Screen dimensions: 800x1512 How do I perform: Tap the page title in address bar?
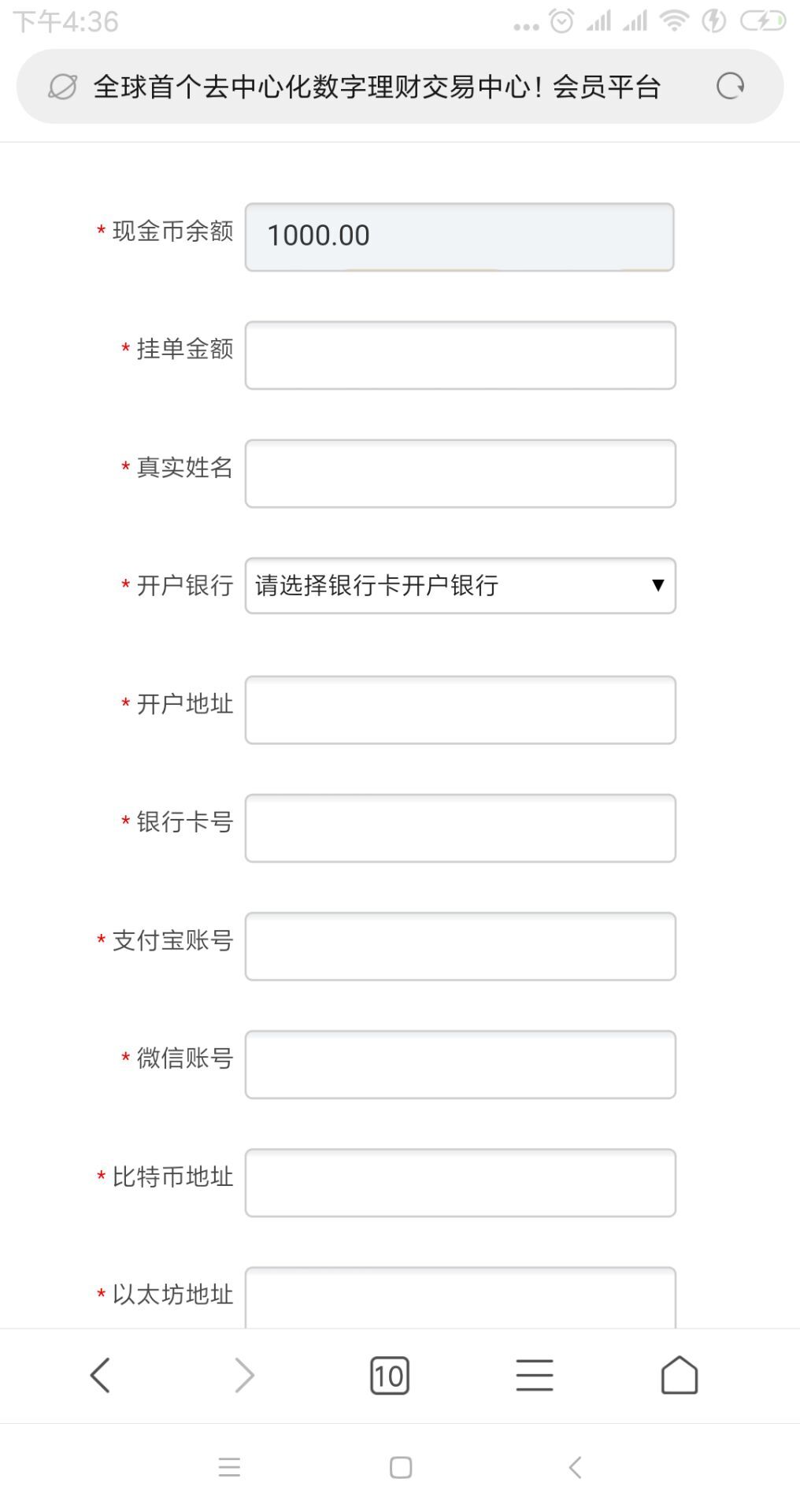[x=377, y=87]
